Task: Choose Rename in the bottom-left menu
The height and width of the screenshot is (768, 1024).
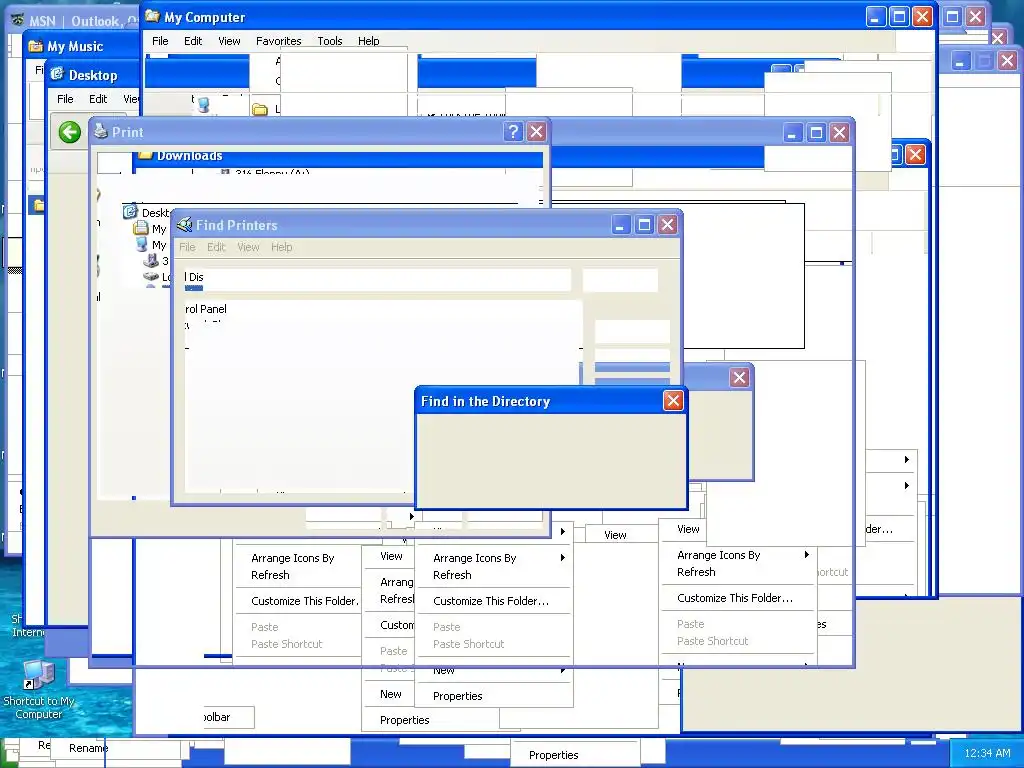Action: pyautogui.click(x=89, y=748)
